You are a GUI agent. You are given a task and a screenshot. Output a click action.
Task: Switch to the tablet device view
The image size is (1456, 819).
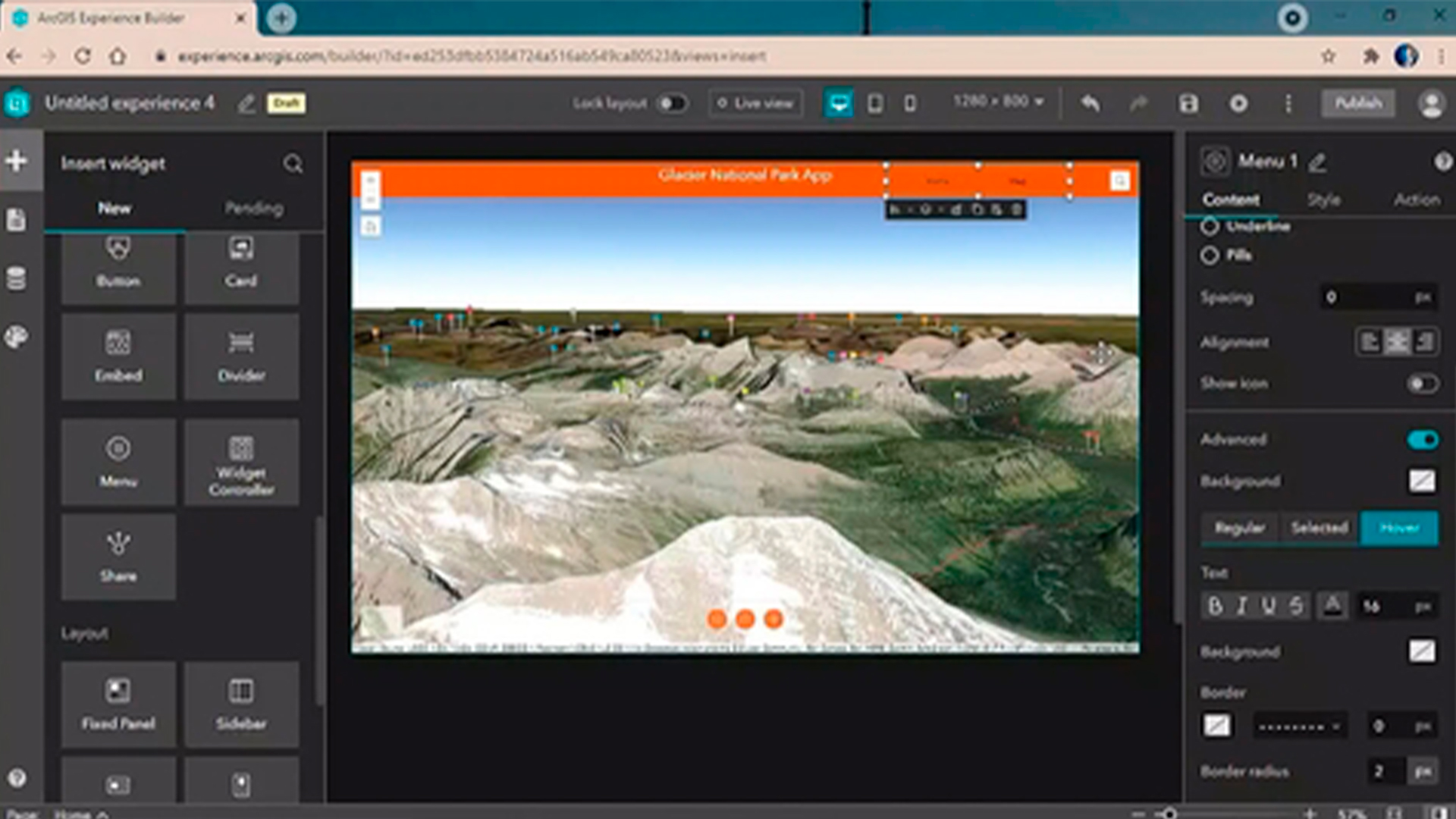[874, 103]
